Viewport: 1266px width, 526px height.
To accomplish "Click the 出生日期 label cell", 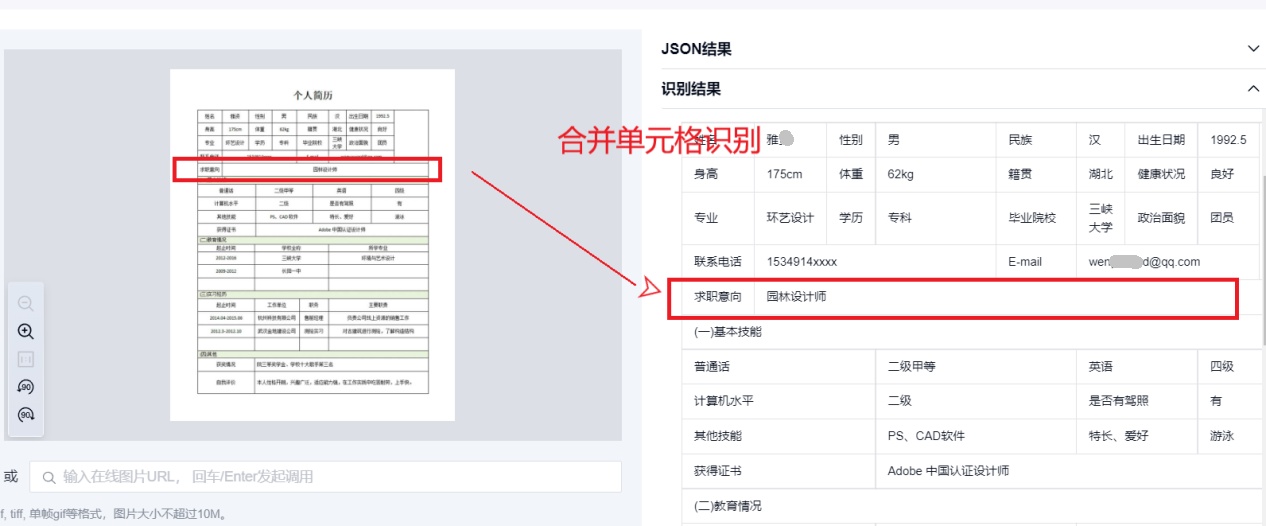I will click(x=1161, y=140).
